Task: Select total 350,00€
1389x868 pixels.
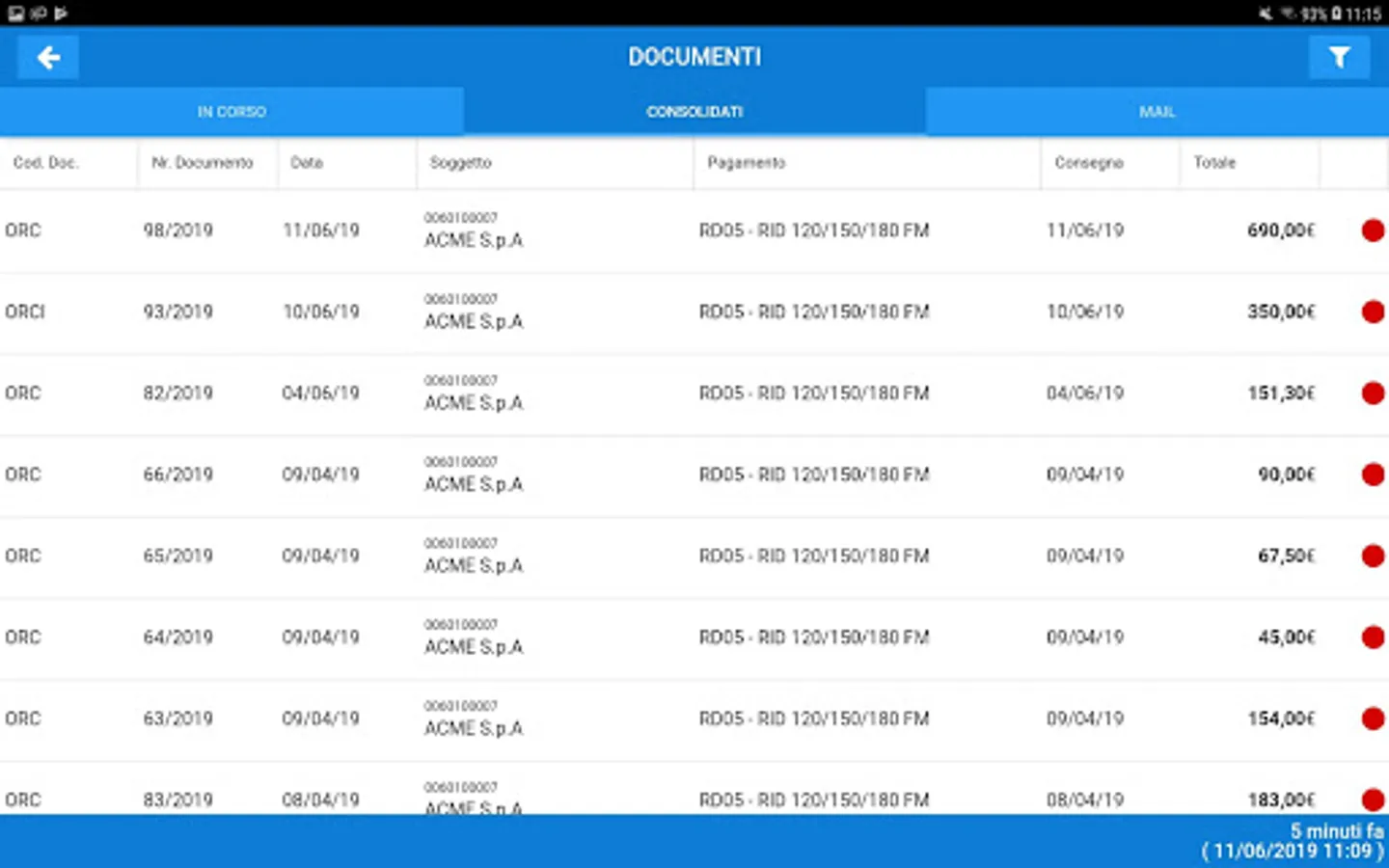Action: point(1281,312)
